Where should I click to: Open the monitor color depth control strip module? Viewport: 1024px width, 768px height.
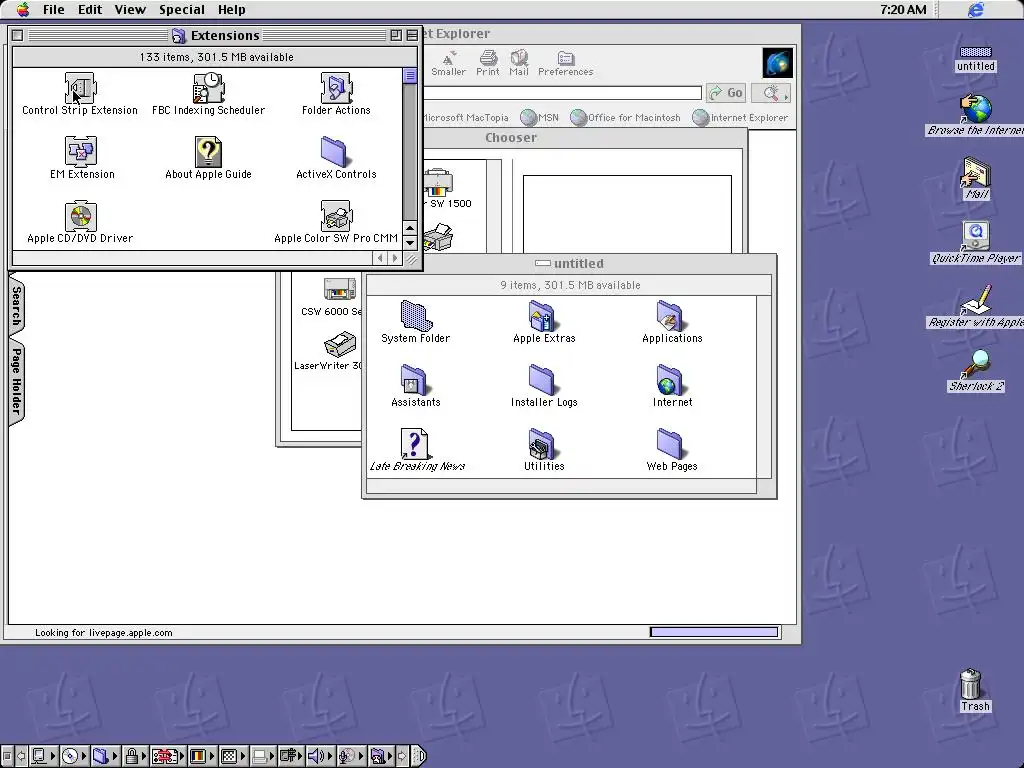coord(202,756)
